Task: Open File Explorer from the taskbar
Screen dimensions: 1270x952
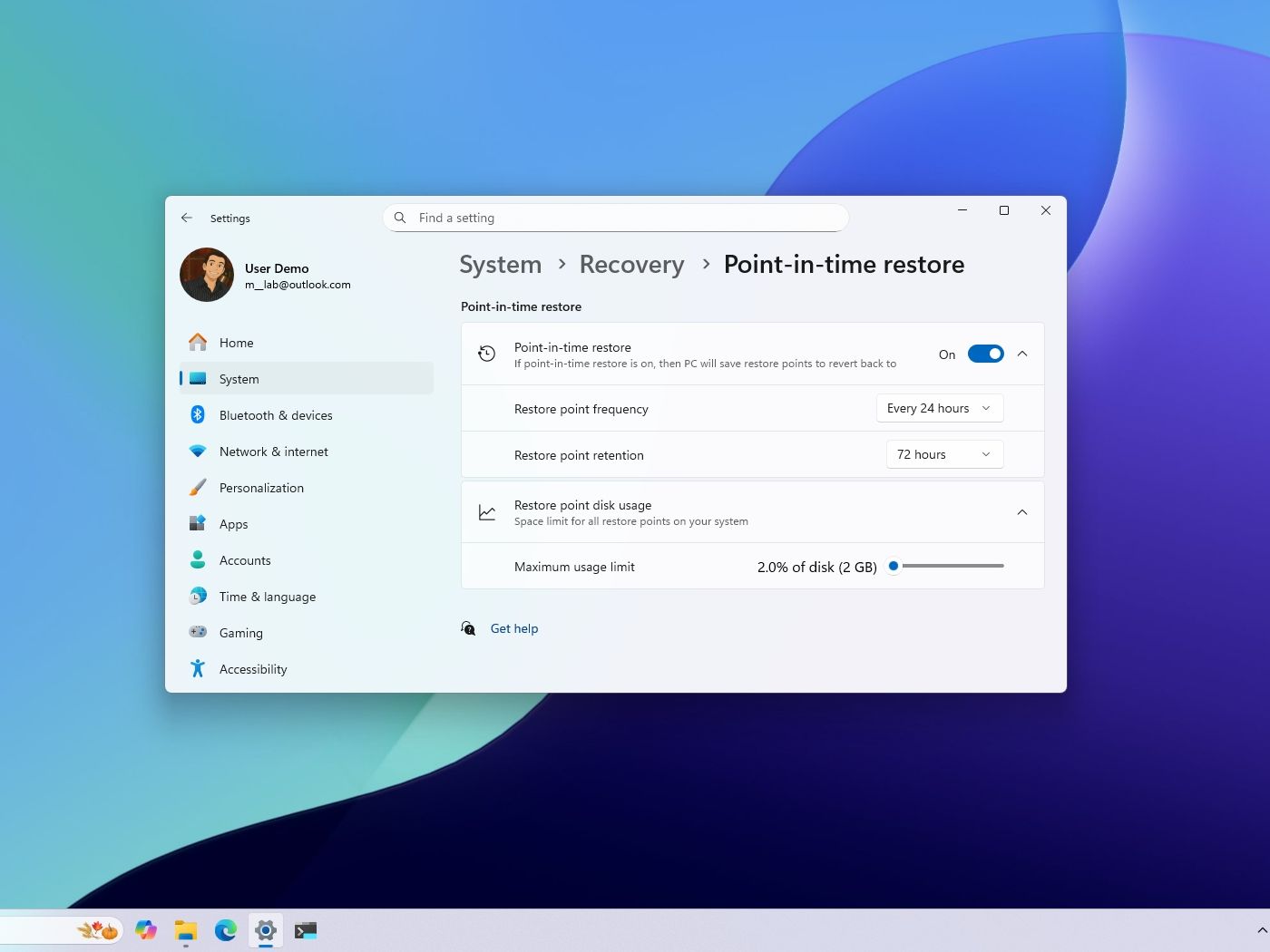Action: tap(186, 930)
